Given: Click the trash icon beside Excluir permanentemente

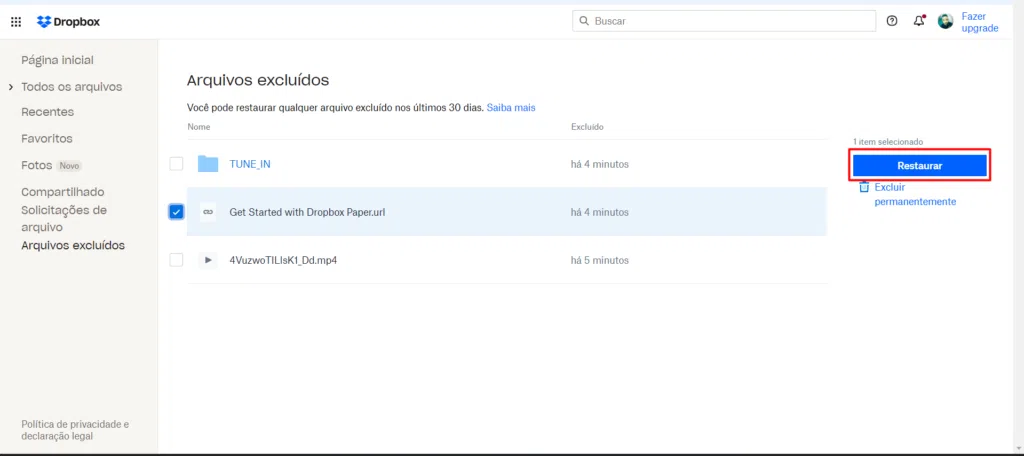Looking at the screenshot, I should [x=864, y=187].
